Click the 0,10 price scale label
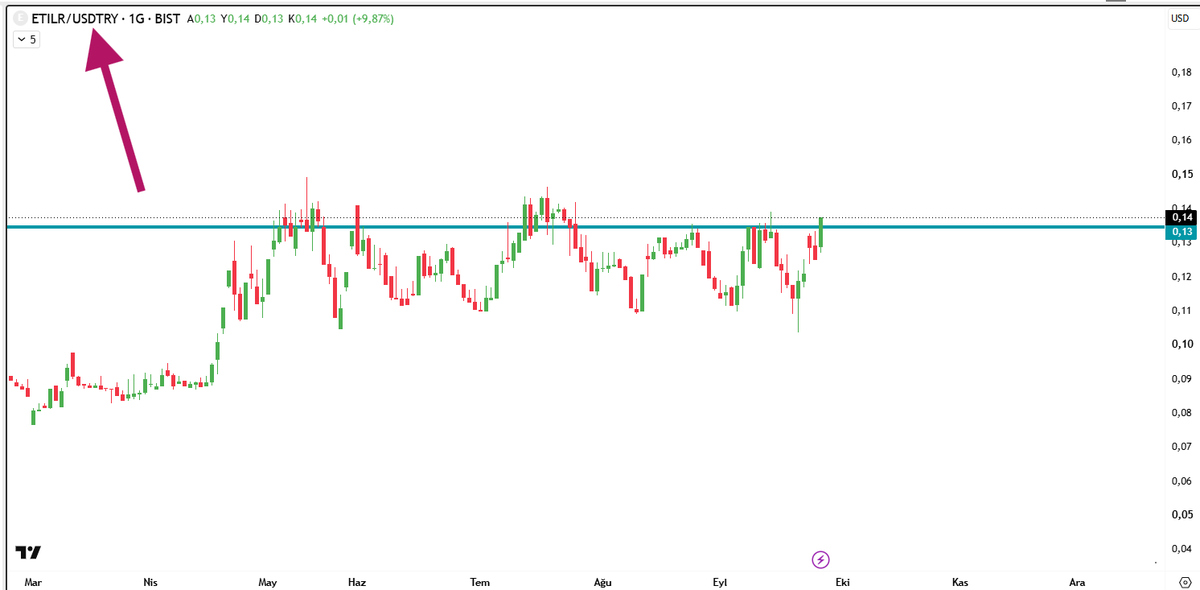 point(1181,344)
